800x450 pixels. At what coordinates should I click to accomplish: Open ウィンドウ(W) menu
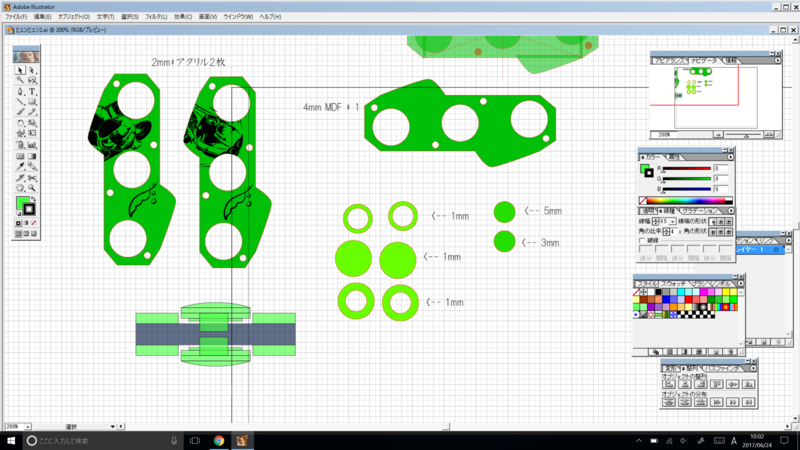point(238,17)
